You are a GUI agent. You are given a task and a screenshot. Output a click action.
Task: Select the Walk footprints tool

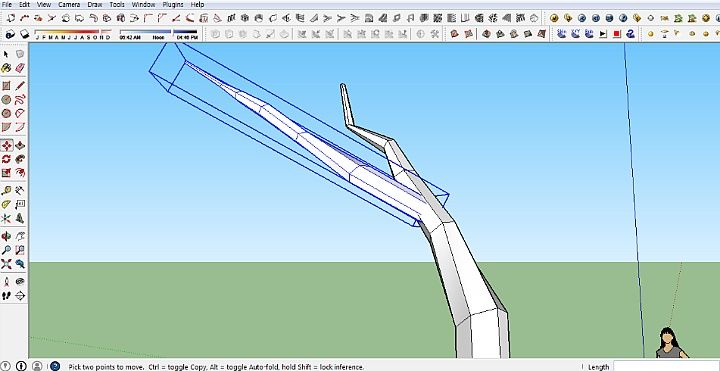[x=6, y=295]
